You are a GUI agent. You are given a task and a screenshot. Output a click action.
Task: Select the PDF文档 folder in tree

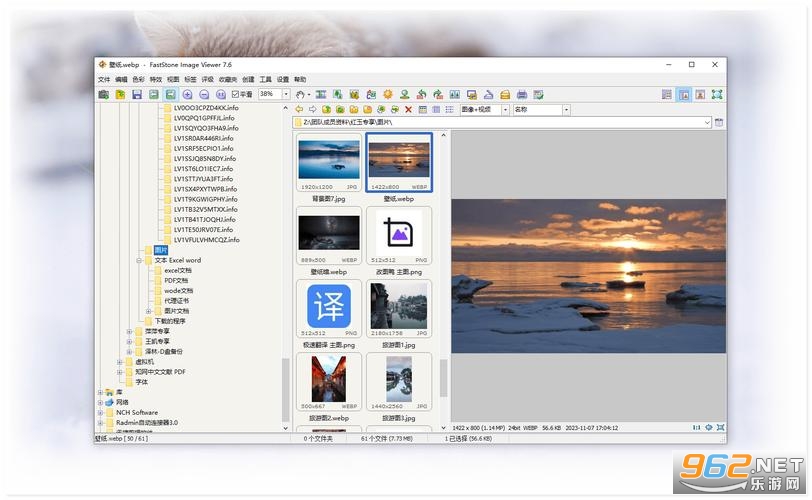(x=177, y=281)
